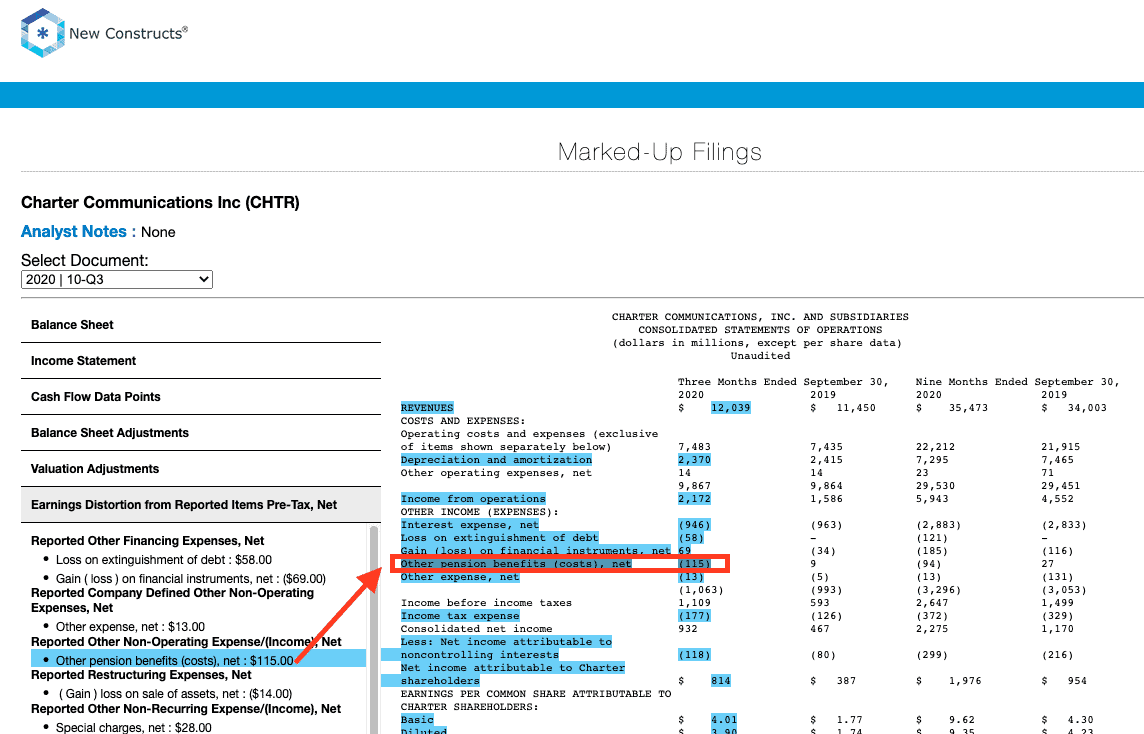Open the Valuation Adjustments section

[x=201, y=468]
